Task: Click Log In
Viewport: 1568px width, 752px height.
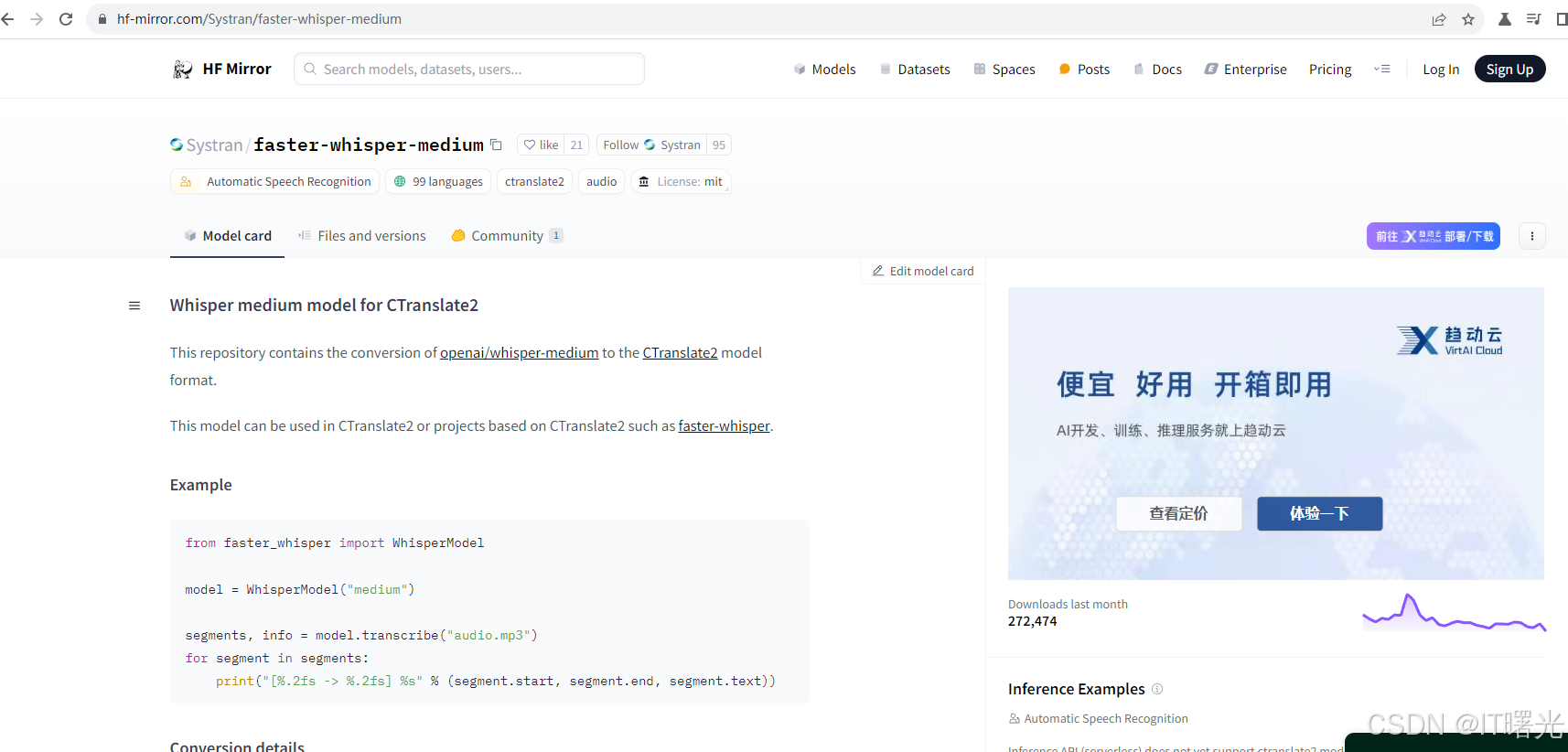Action: coord(1441,70)
